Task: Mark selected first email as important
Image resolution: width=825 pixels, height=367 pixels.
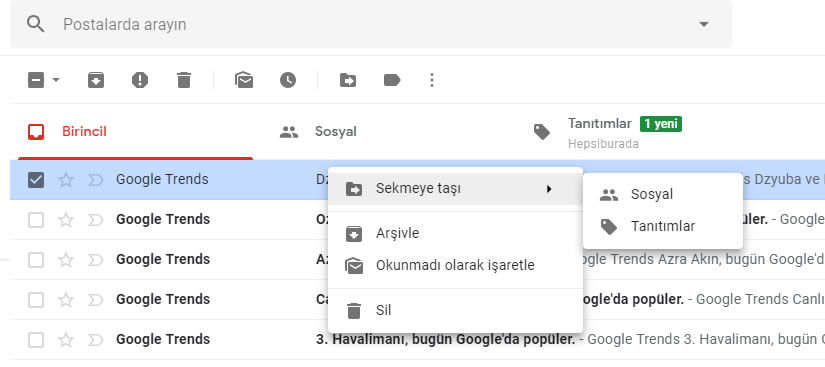Action: (x=95, y=180)
